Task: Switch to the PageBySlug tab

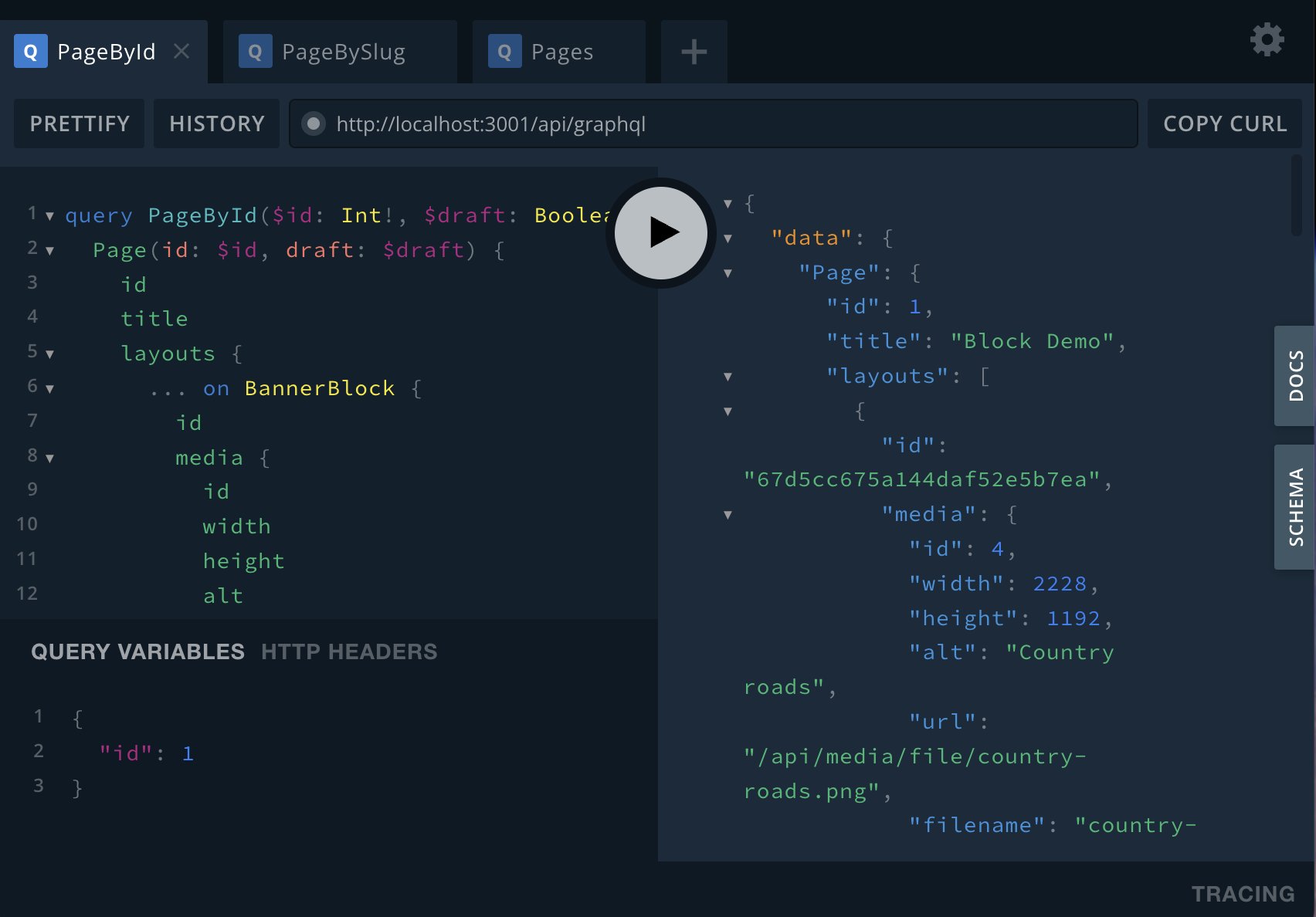Action: (343, 52)
